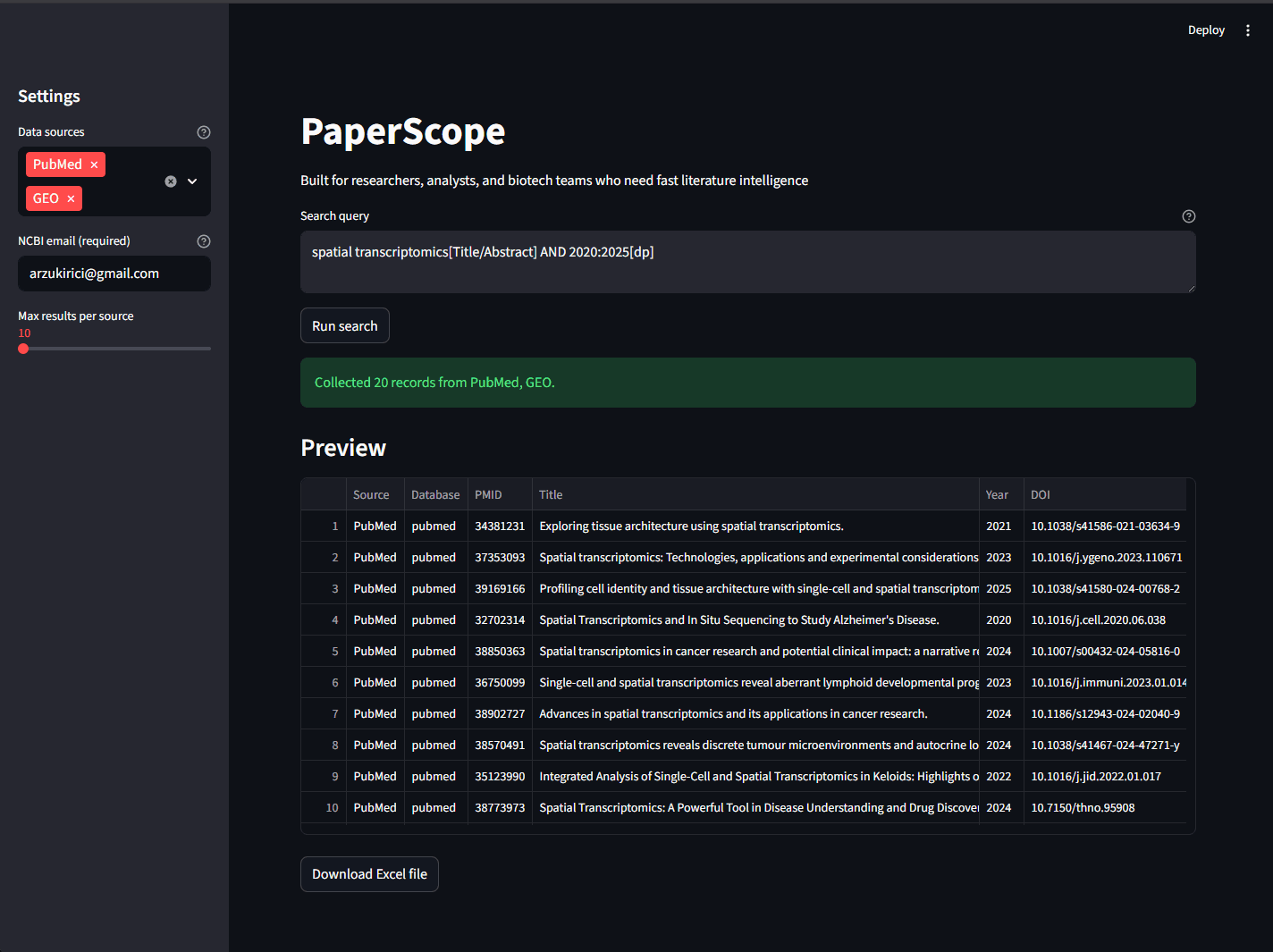Select the collected records success message
1273x952 pixels.
coord(434,382)
